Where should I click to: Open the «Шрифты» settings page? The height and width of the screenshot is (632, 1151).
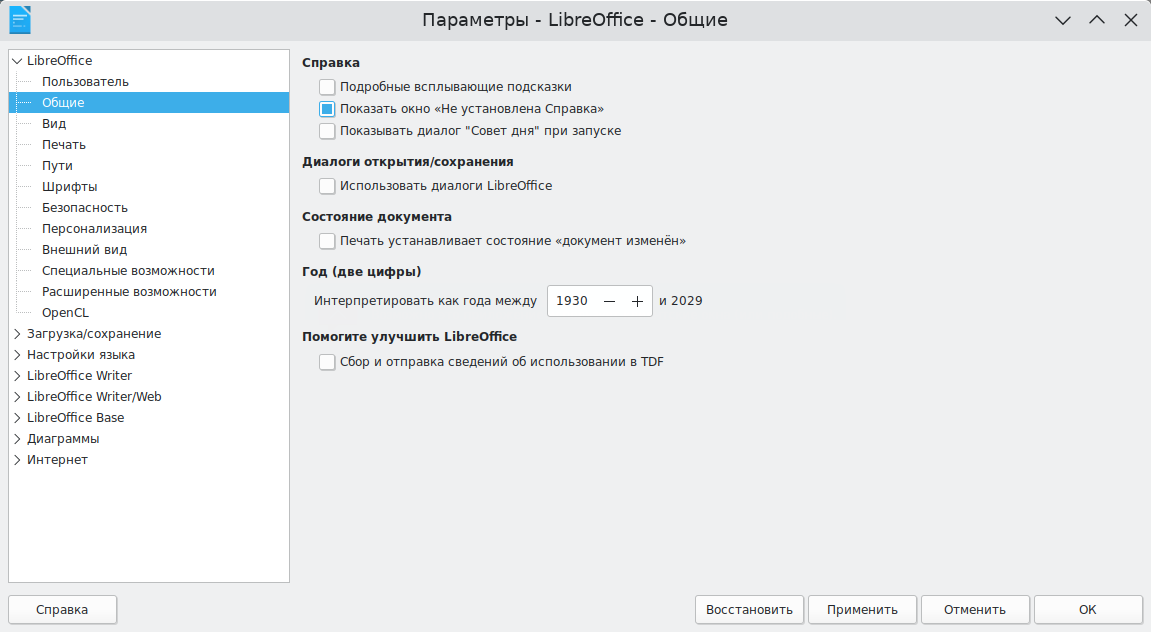69,186
